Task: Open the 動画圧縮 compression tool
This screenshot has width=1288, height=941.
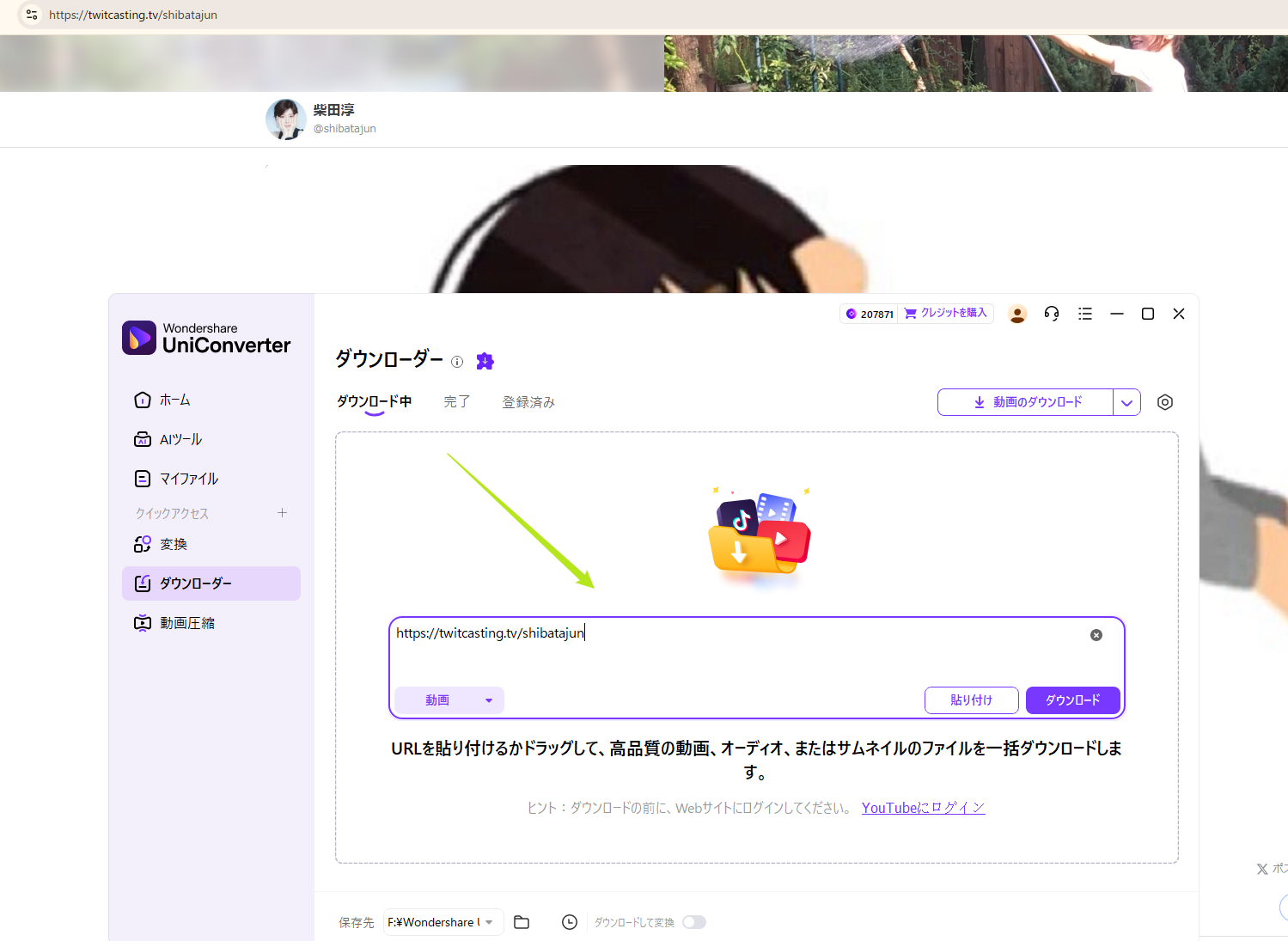Action: tap(187, 622)
